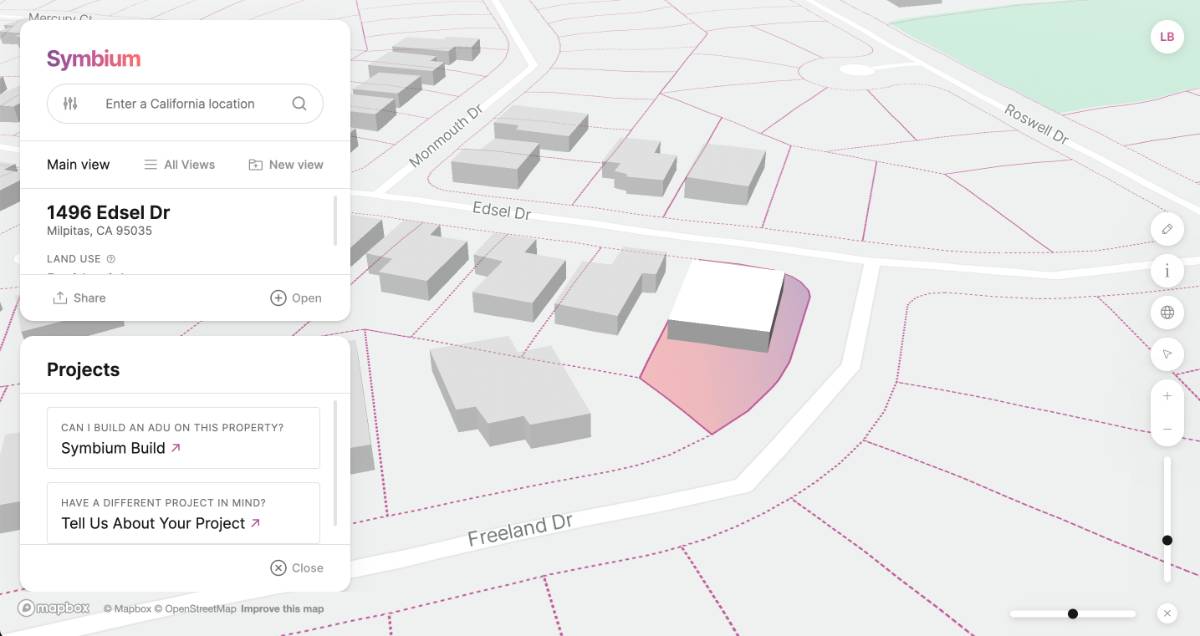Open the Improve this map link
Image resolution: width=1200 pixels, height=636 pixels.
[x=284, y=608]
